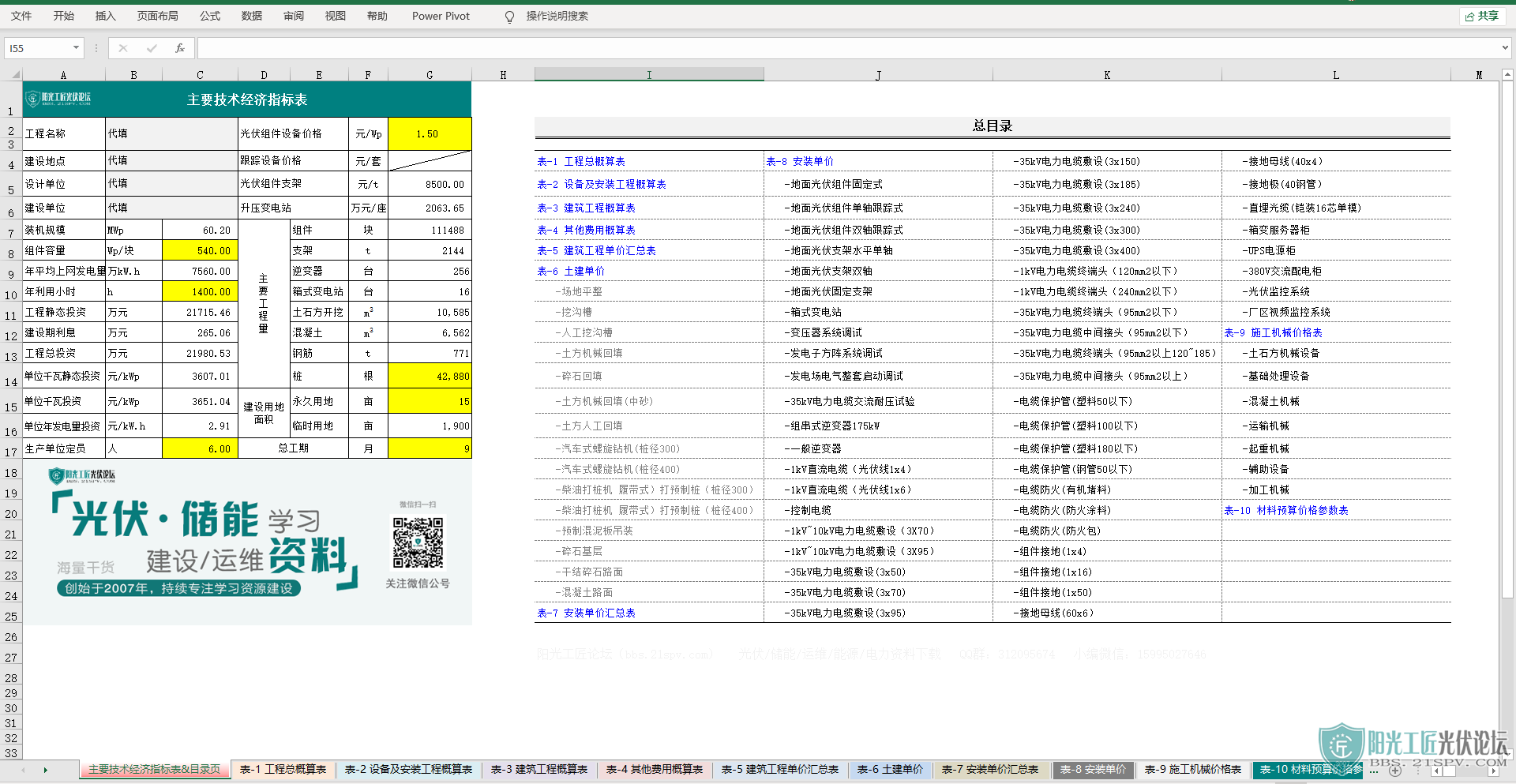Click the 共享 share button
This screenshot has height=784, width=1516.
pyautogui.click(x=1482, y=16)
